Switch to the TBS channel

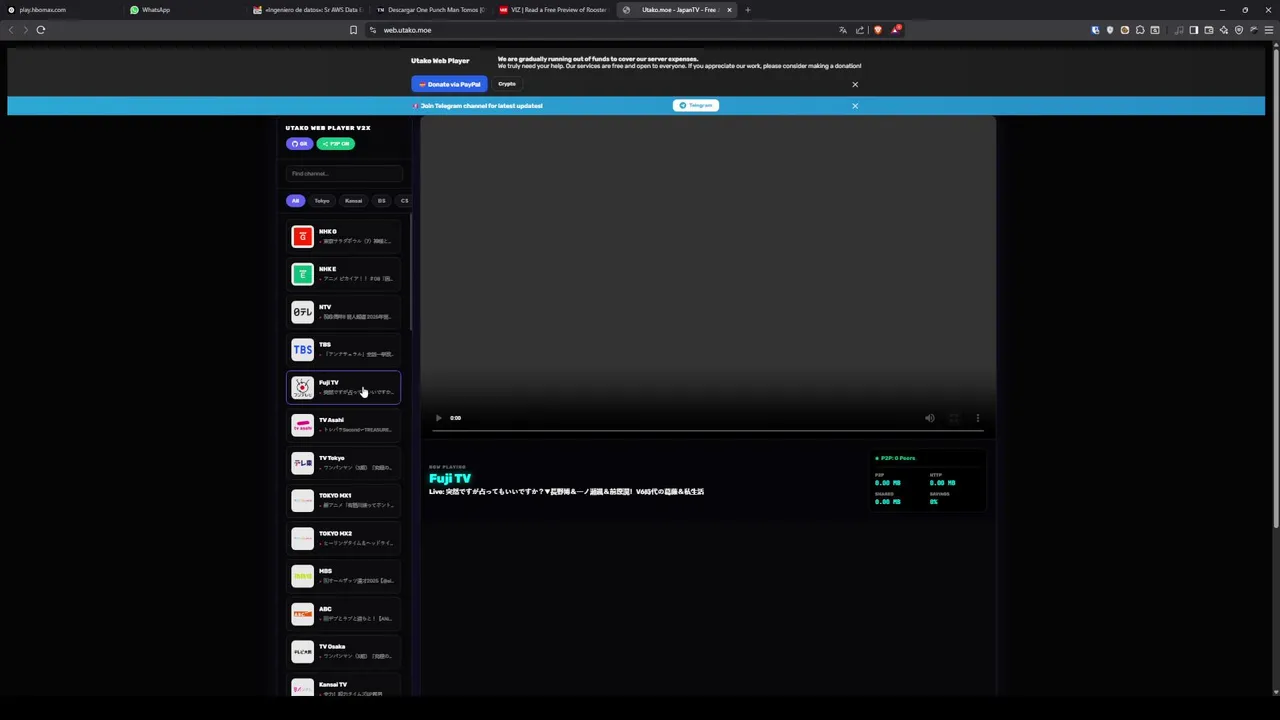tap(343, 349)
